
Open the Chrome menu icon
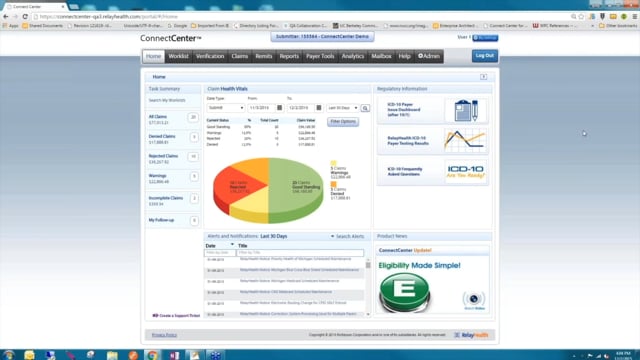coord(635,17)
